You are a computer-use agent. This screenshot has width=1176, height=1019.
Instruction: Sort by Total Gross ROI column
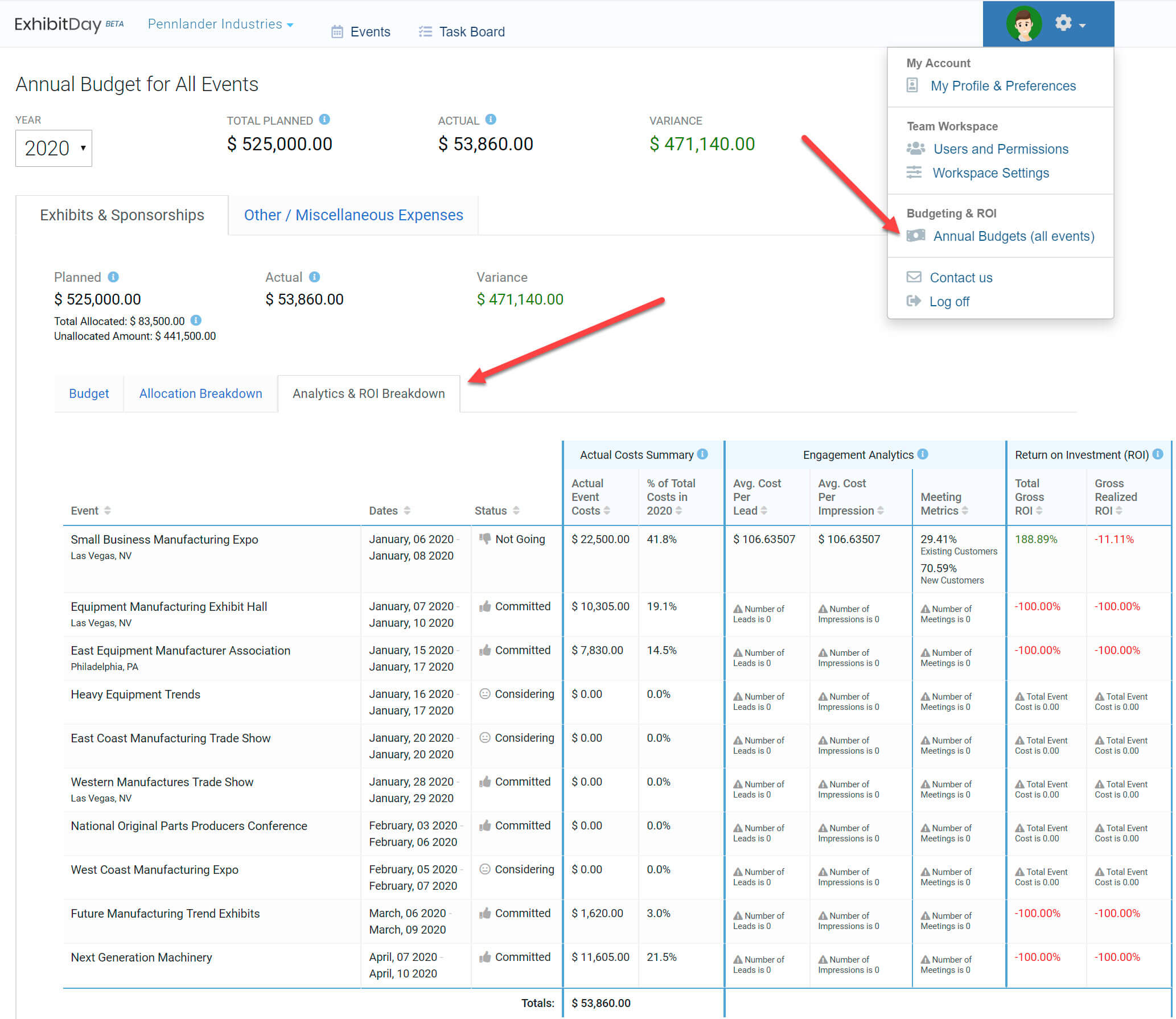click(1039, 511)
